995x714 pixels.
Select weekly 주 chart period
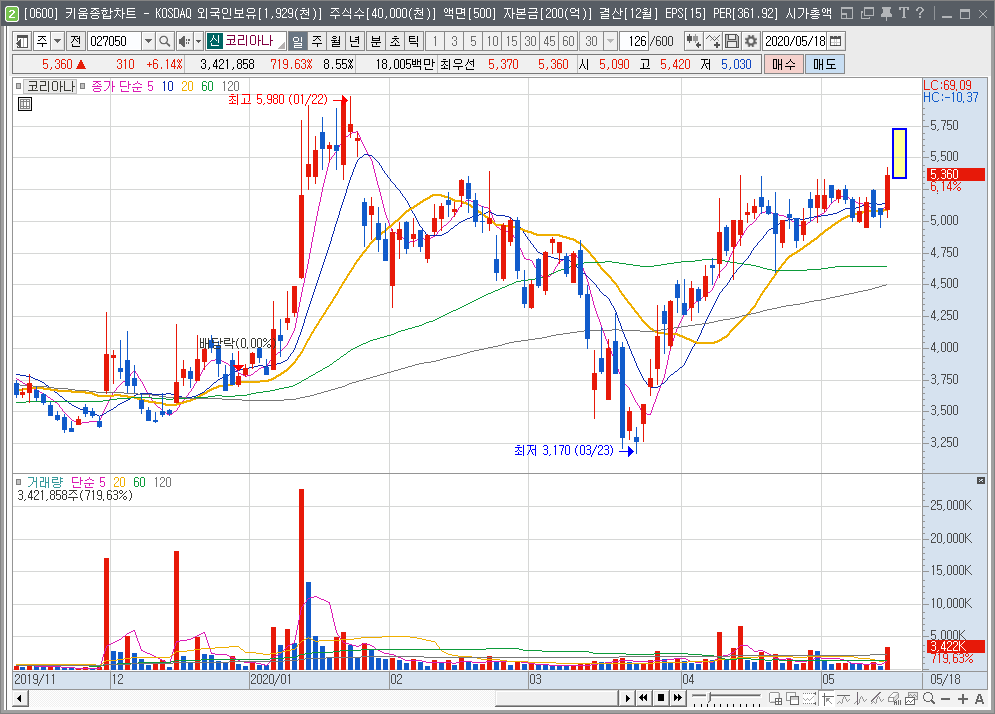[317, 41]
